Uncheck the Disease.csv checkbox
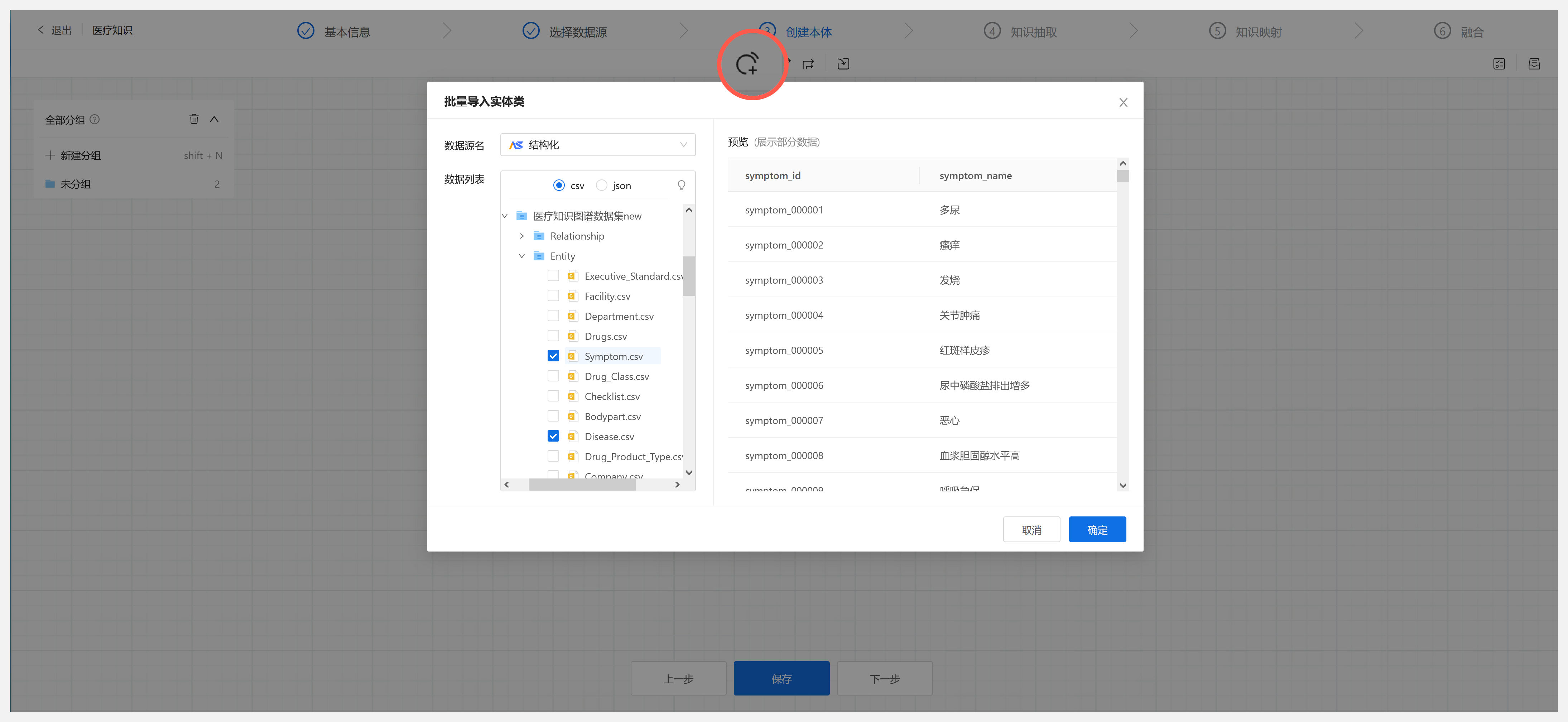Viewport: 1568px width, 722px height. click(x=553, y=437)
